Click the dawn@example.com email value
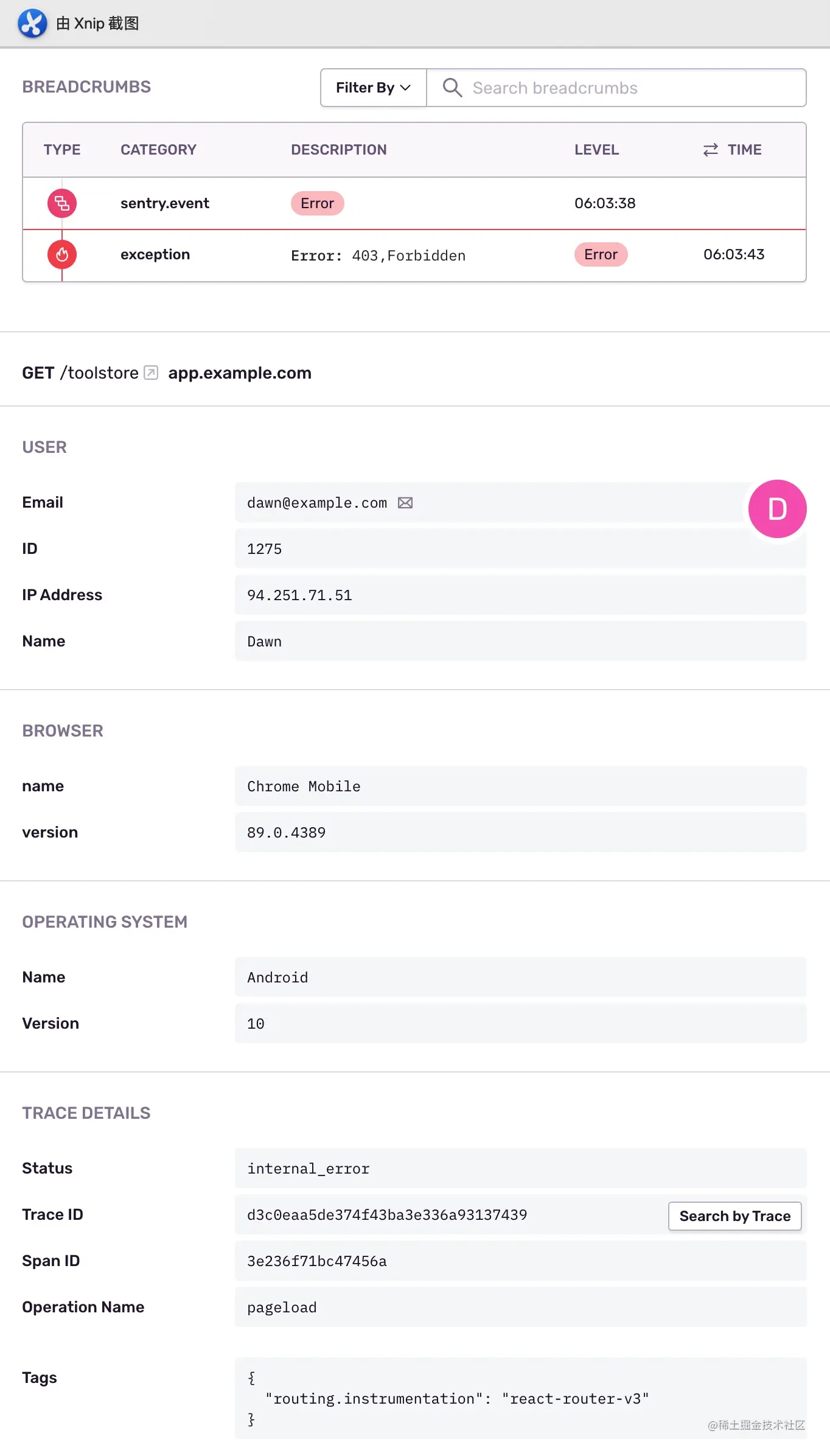Screen dimensions: 830x1456 317,503
